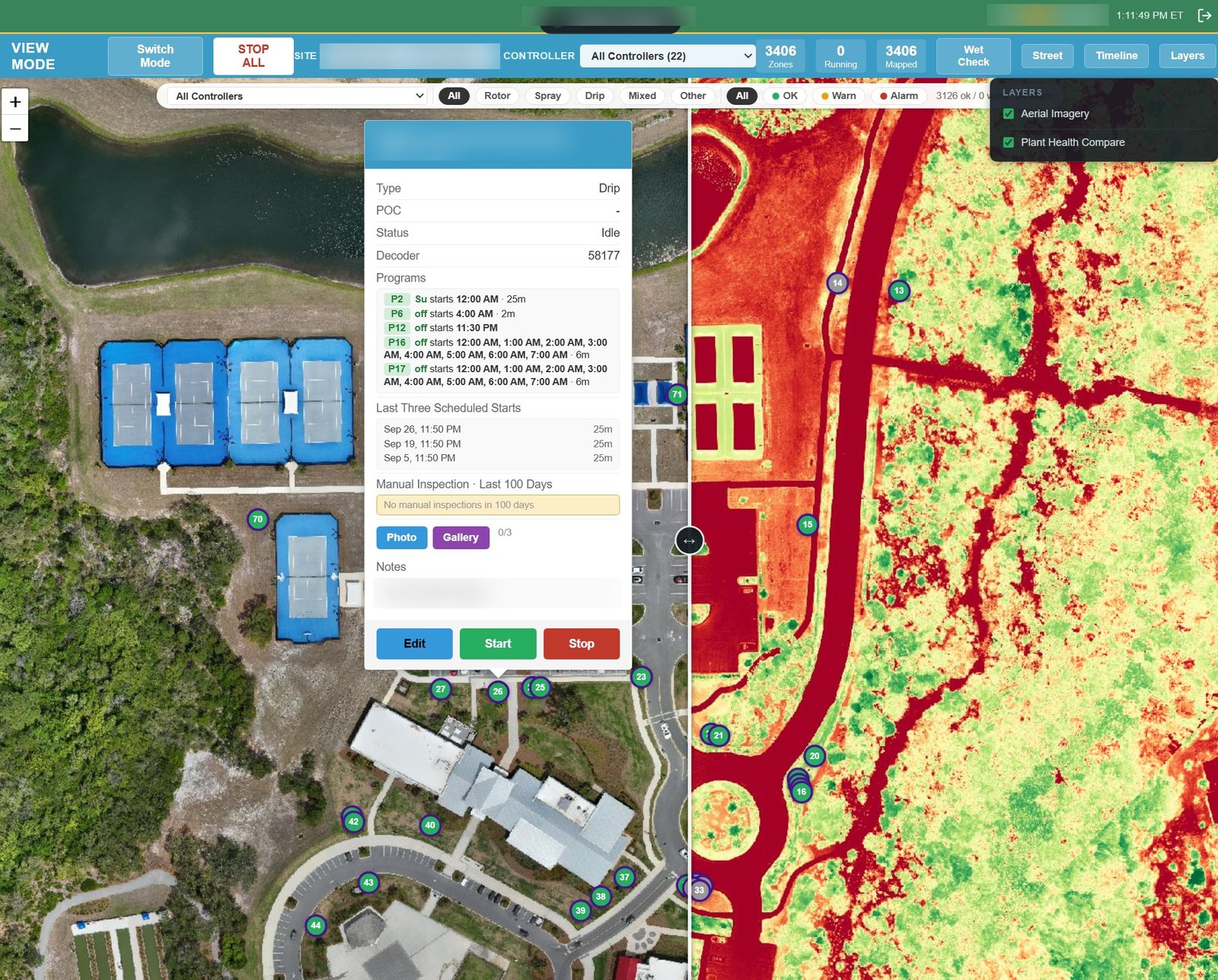The width and height of the screenshot is (1218, 980).
Task: Click the logout icon beside the clock
Action: 1204,15
